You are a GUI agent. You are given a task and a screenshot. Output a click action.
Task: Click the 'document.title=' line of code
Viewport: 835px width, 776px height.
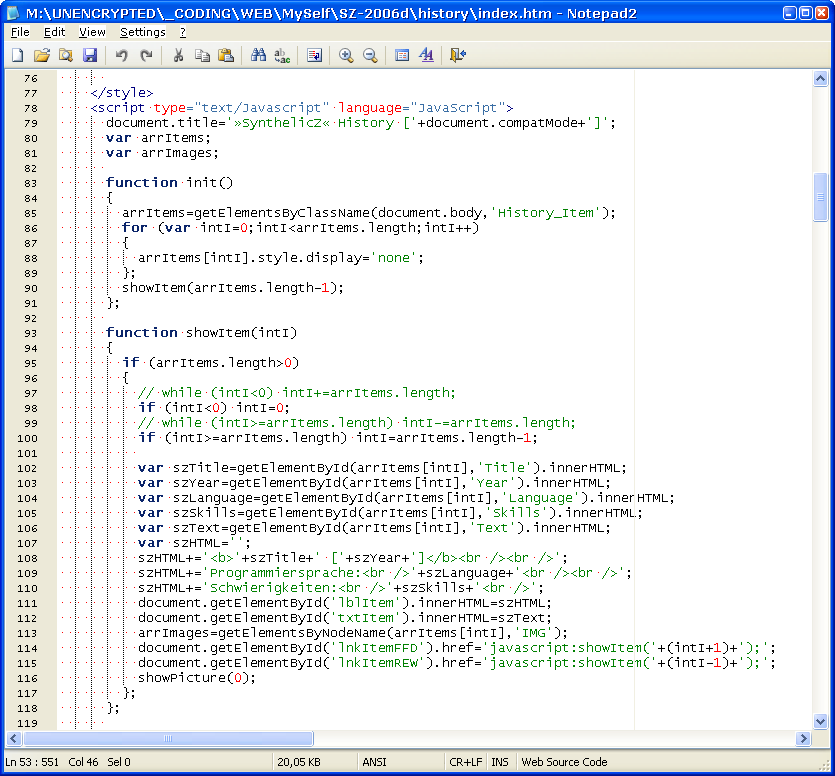click(361, 123)
